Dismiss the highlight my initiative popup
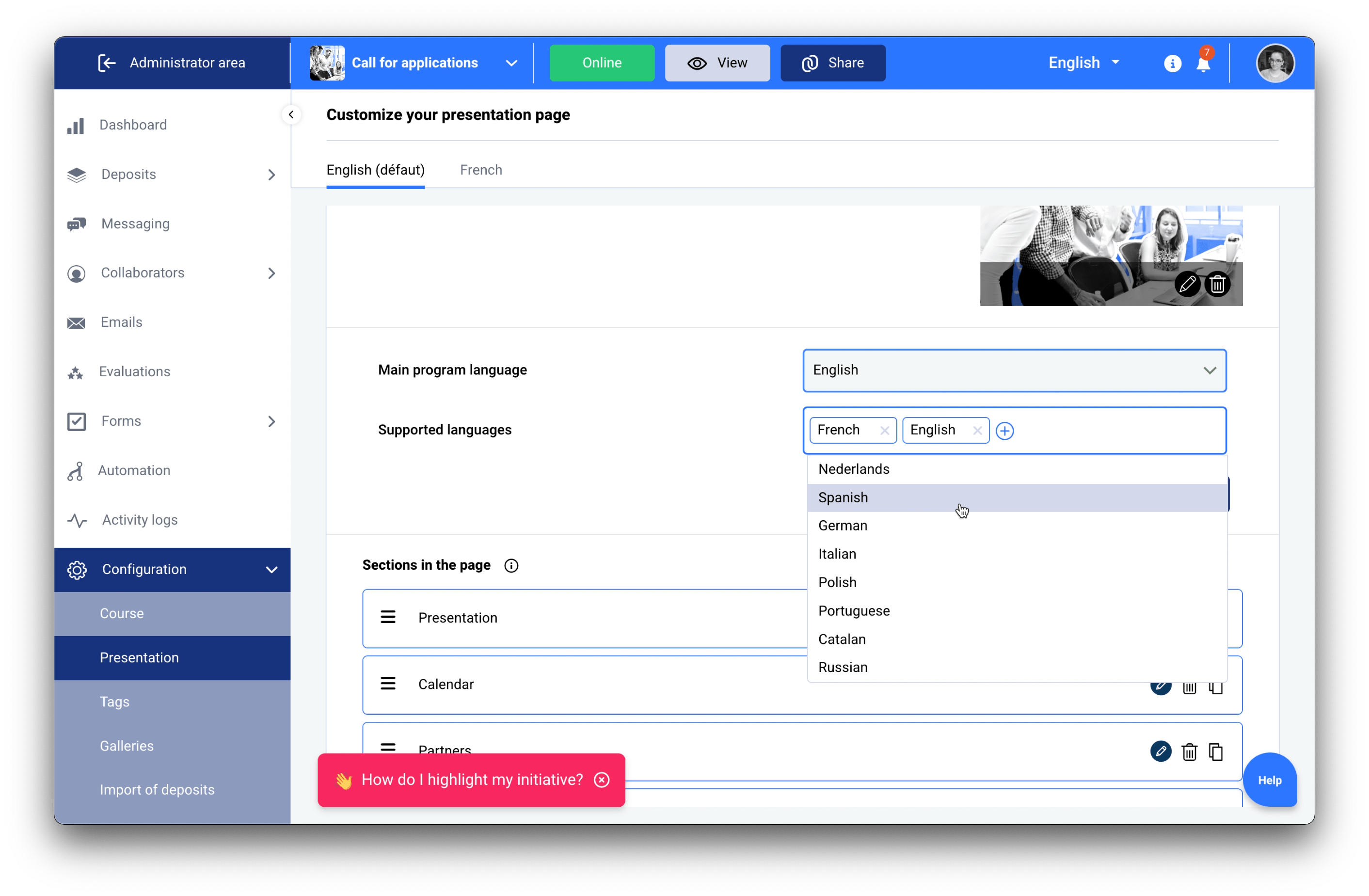Image resolution: width=1369 pixels, height=896 pixels. pos(602,780)
